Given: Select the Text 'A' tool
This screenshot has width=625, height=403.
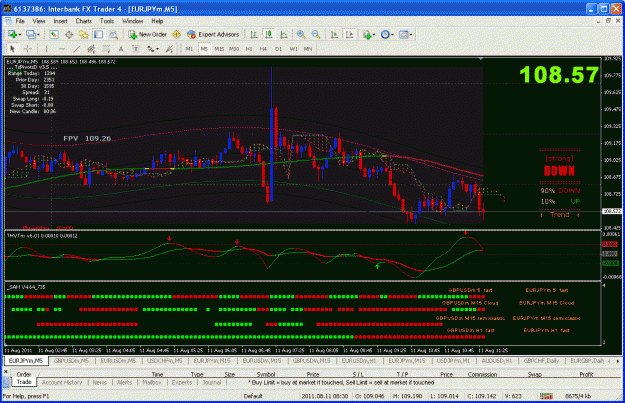Looking at the screenshot, I should 121,49.
